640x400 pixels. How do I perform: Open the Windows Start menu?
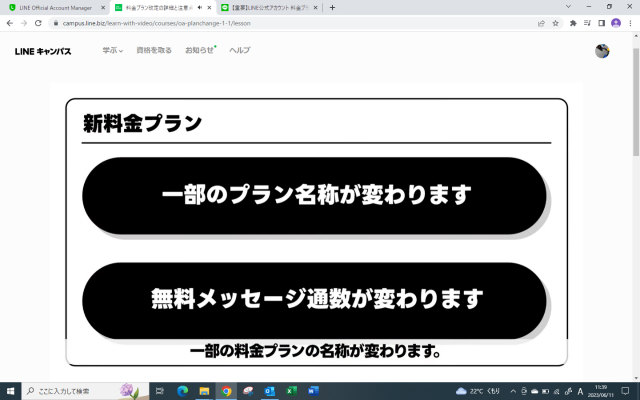(x=10, y=391)
